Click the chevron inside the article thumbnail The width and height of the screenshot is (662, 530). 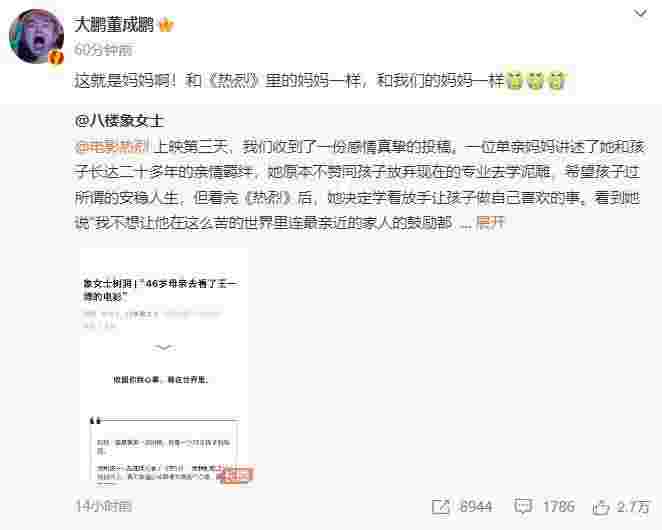point(164,348)
